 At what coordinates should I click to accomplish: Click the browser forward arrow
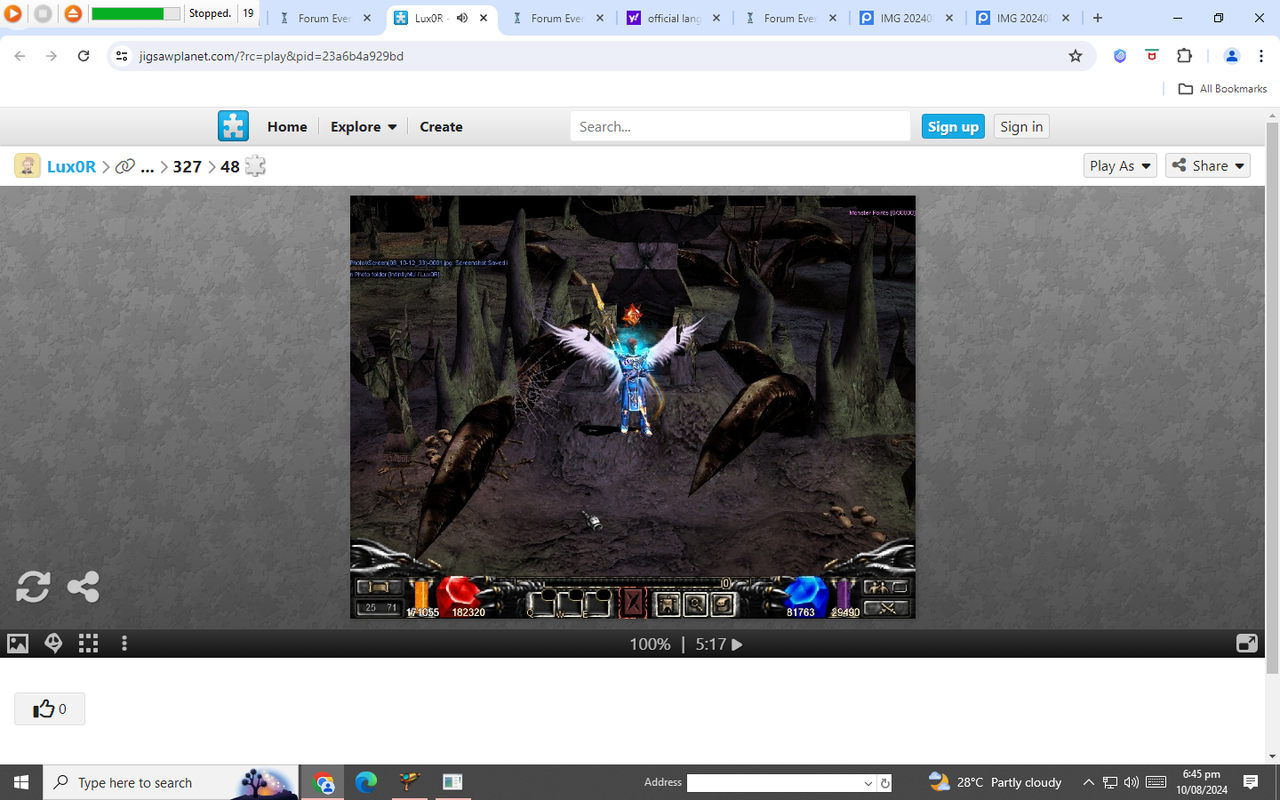point(52,56)
